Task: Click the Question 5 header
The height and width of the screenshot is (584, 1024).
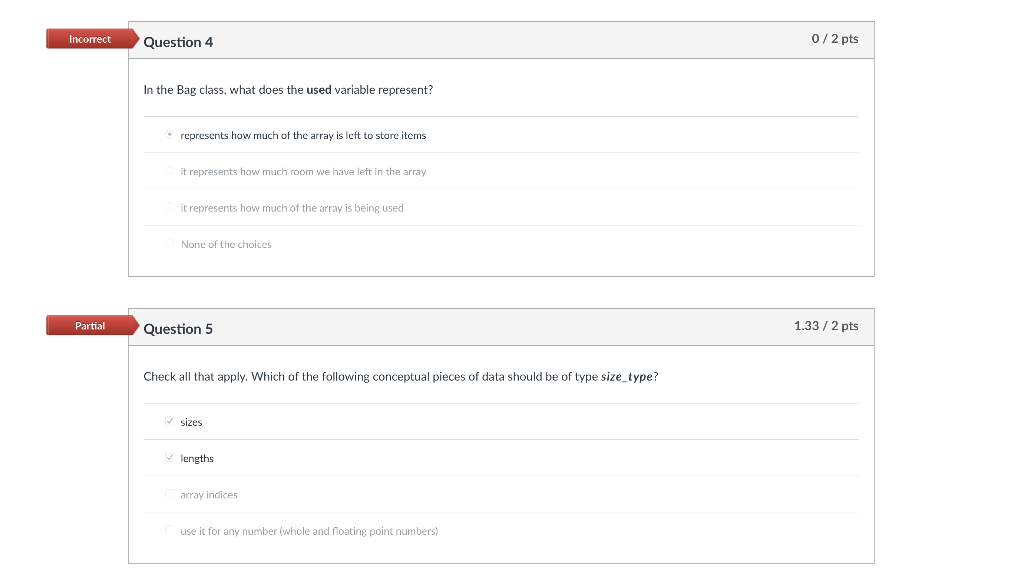Action: click(178, 328)
